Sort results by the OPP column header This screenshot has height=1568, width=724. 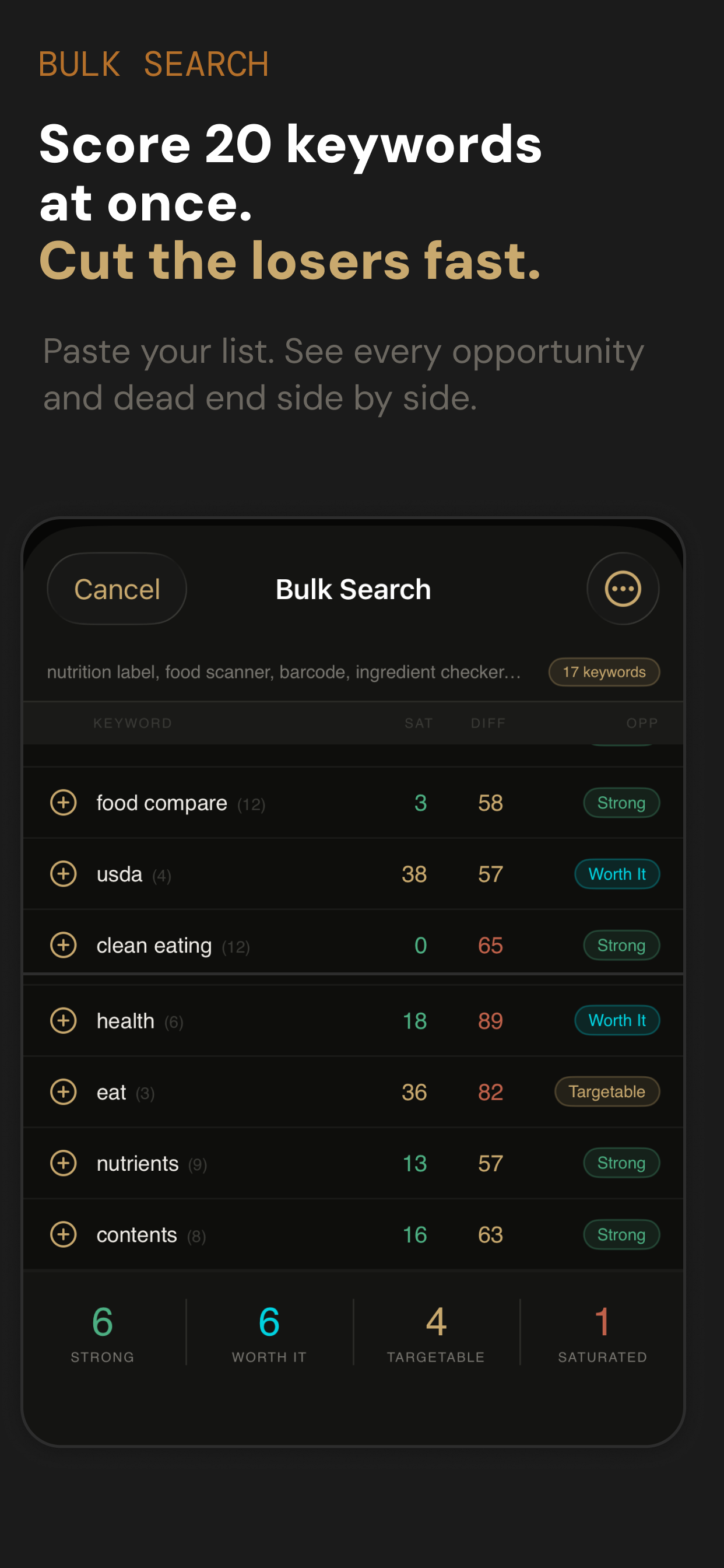[x=642, y=723]
